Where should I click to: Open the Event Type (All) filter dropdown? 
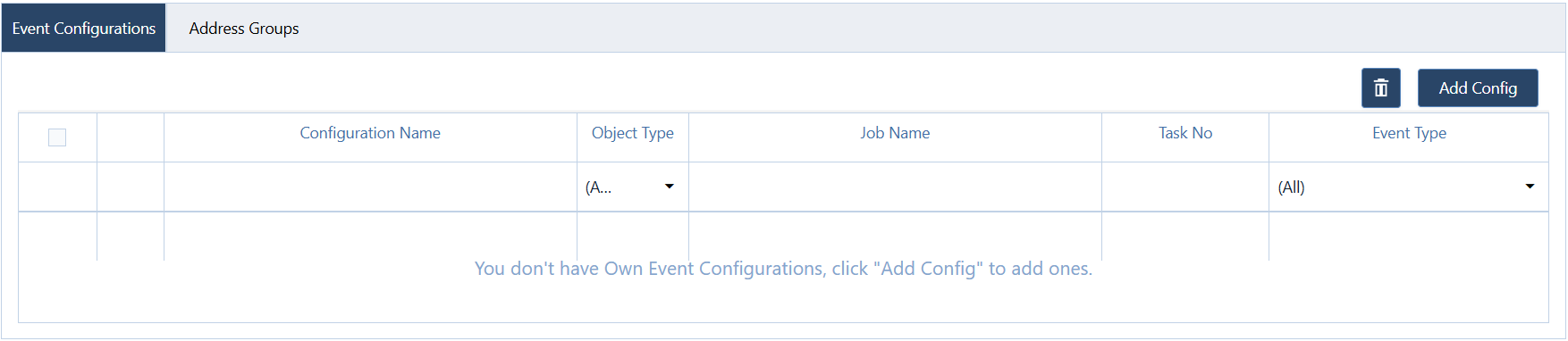tap(1408, 187)
